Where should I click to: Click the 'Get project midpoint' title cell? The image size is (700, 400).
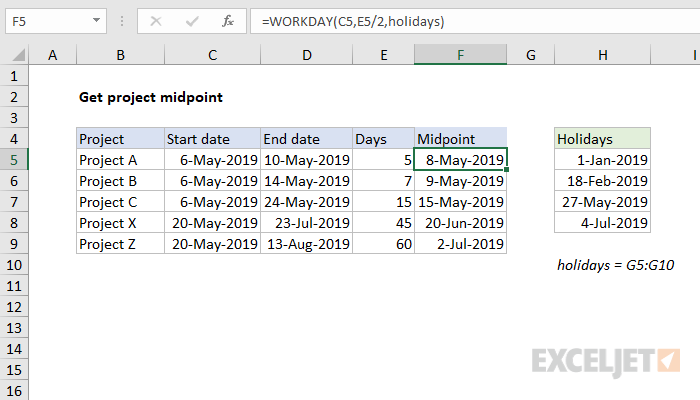(150, 97)
